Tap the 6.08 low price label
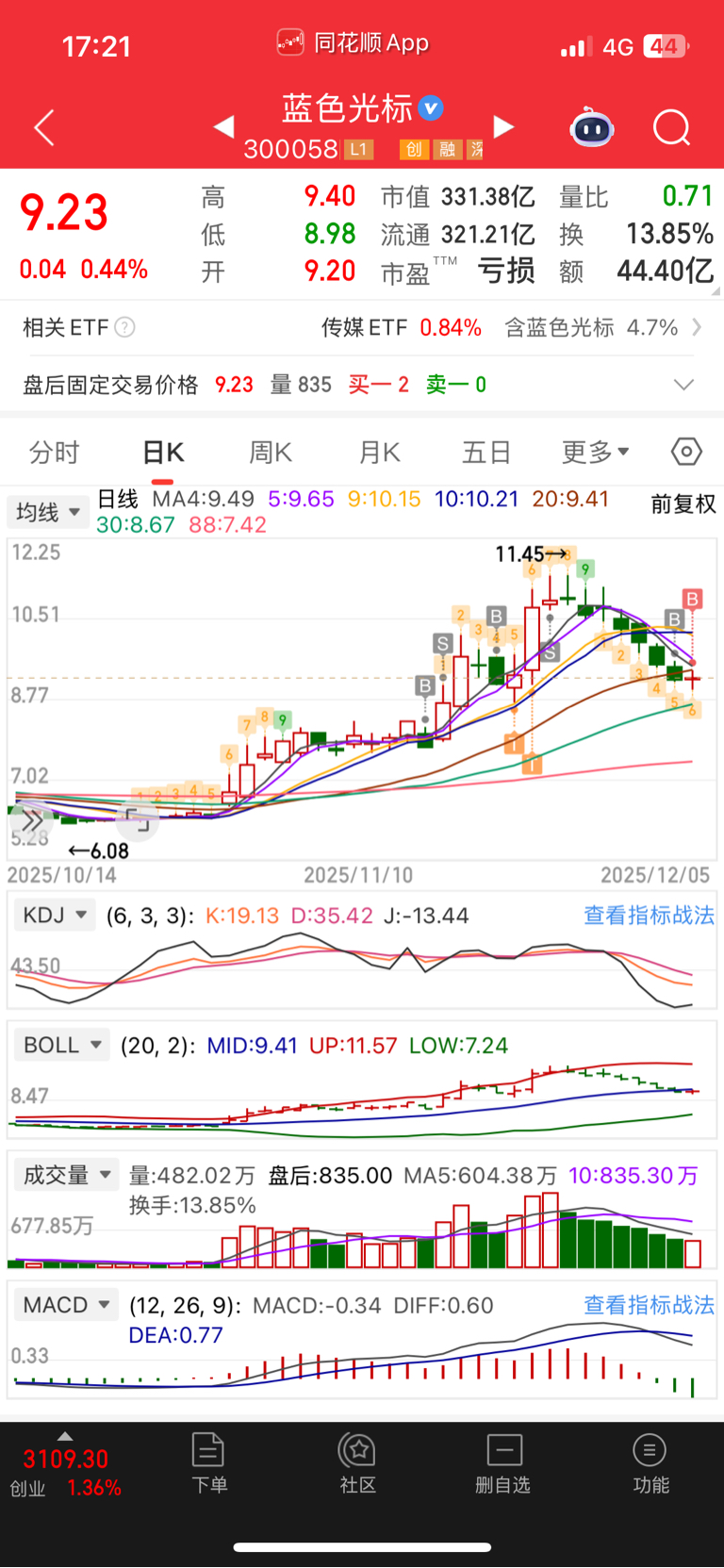724x1568 pixels. tap(109, 851)
